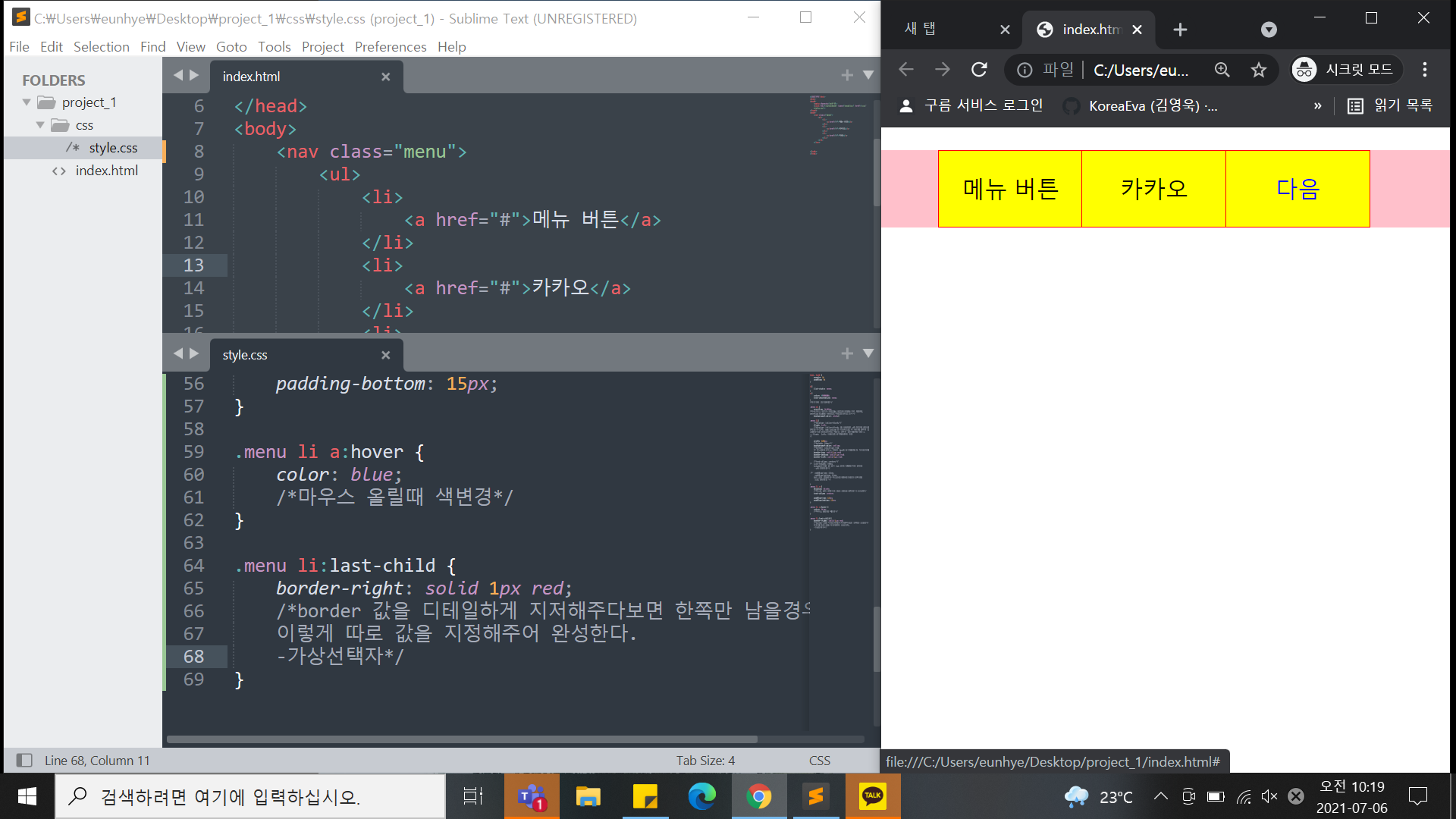Click the new tab plus icon

[1180, 30]
